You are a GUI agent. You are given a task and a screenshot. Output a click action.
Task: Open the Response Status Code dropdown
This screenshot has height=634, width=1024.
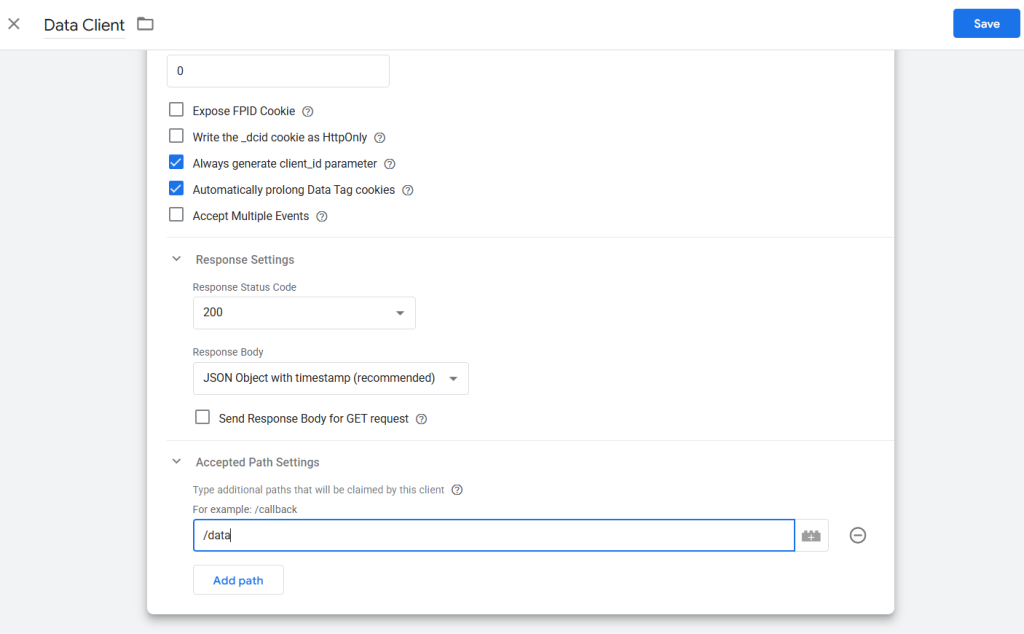304,313
